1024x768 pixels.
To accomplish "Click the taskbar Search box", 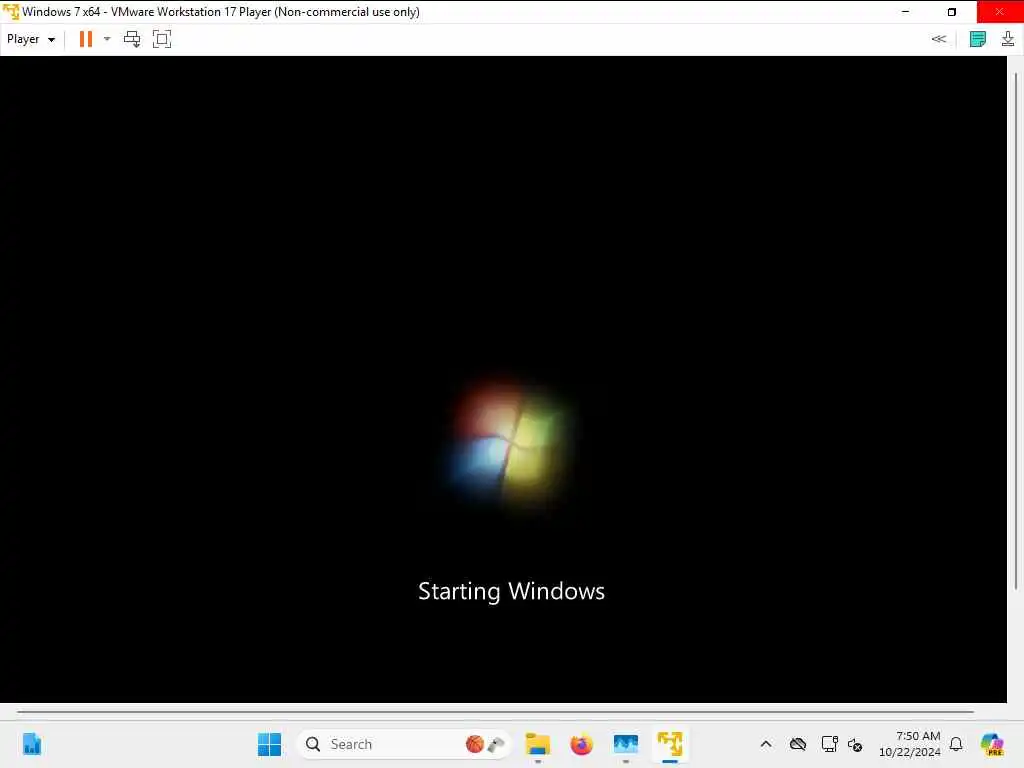I will tap(403, 744).
